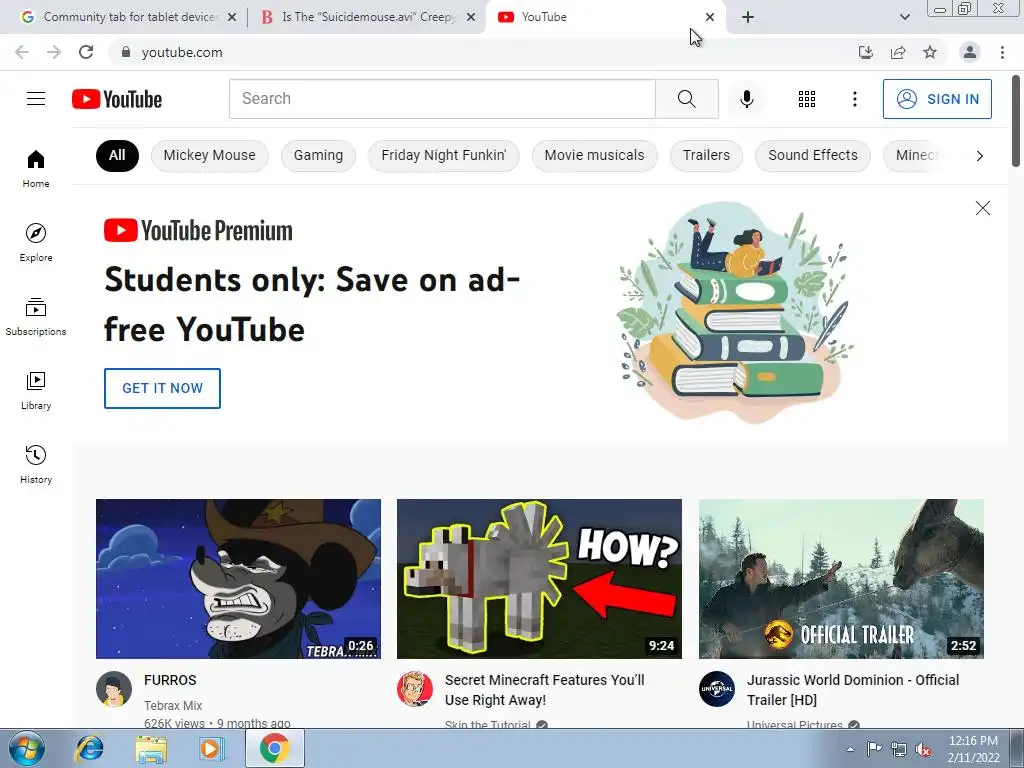Click Universal Pictures channel avatar
The width and height of the screenshot is (1024, 768).
(x=717, y=689)
